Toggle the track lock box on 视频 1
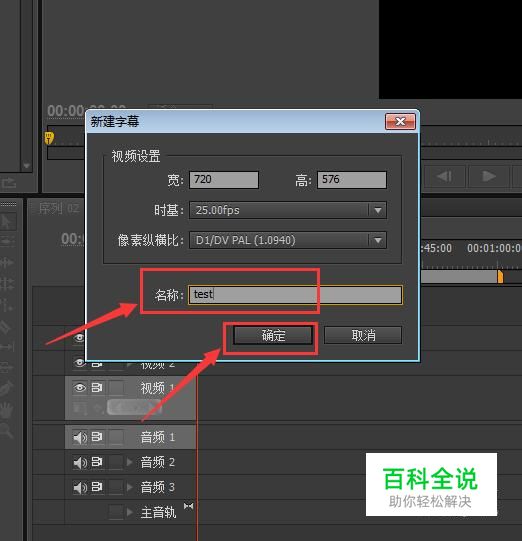522x541 pixels. [116, 388]
